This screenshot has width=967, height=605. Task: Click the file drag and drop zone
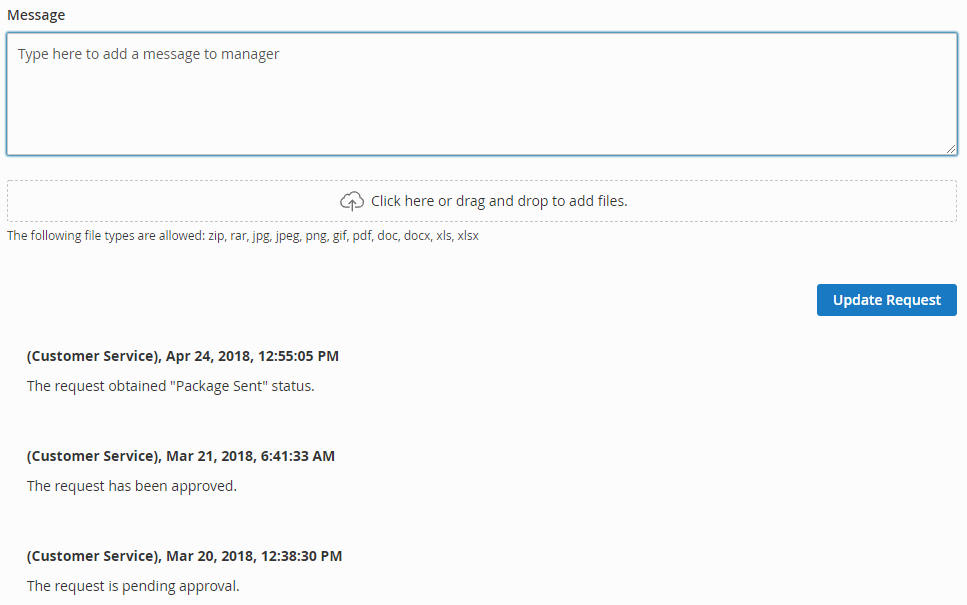482,201
